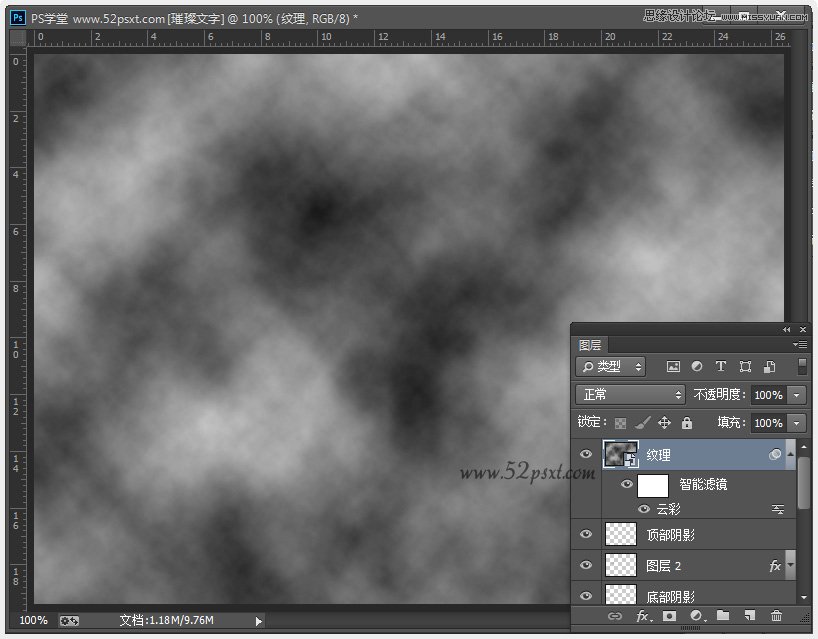Image resolution: width=818 pixels, height=639 pixels.
Task: Toggle 云彩 filter visibility
Action: tap(644, 509)
